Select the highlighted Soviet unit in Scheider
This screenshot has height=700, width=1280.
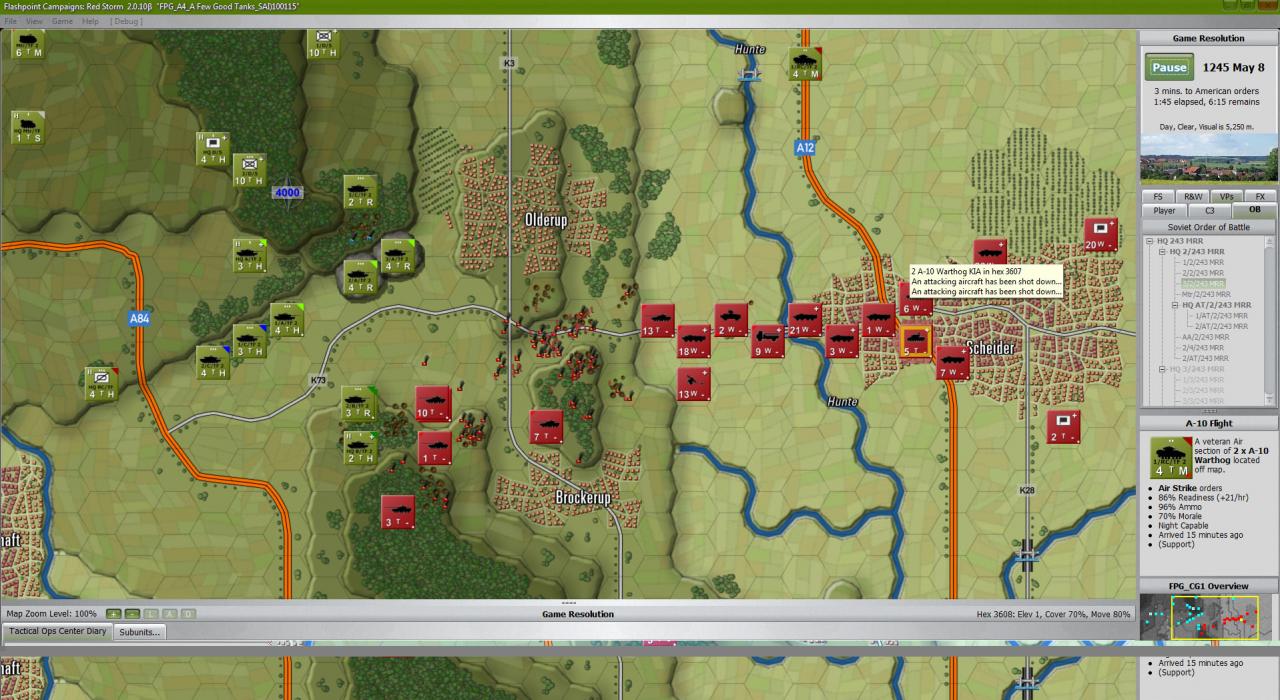click(x=915, y=343)
